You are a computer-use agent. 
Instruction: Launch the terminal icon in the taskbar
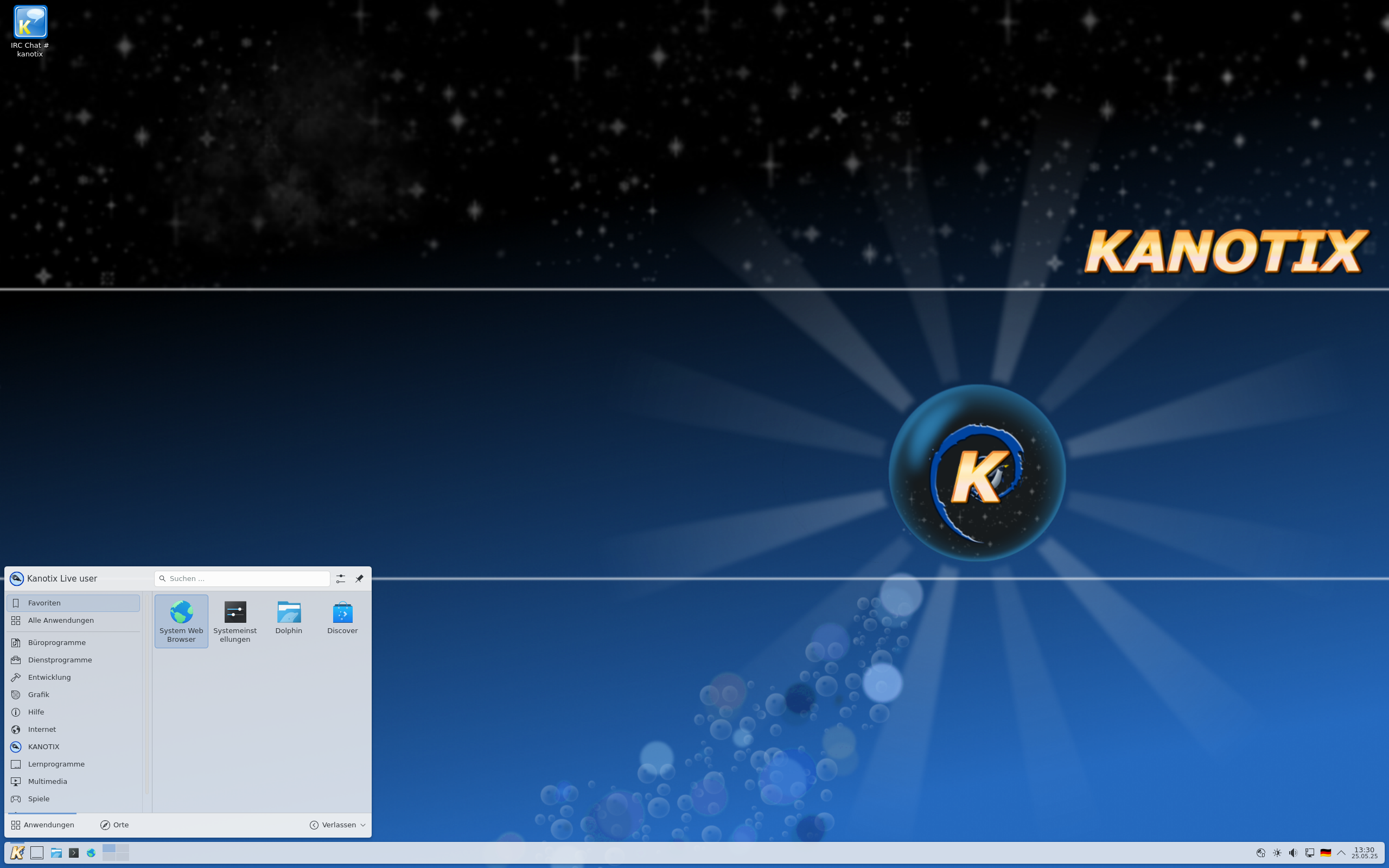(73, 852)
